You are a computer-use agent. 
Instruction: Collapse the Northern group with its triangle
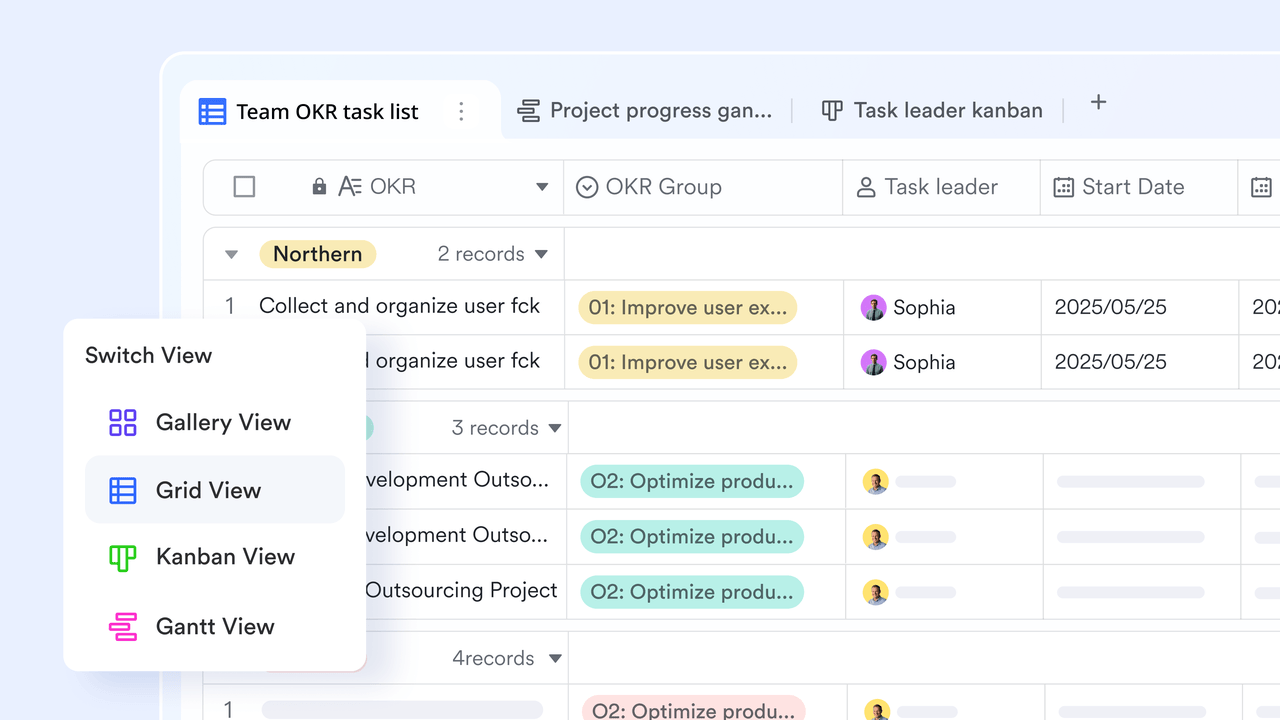(231, 254)
